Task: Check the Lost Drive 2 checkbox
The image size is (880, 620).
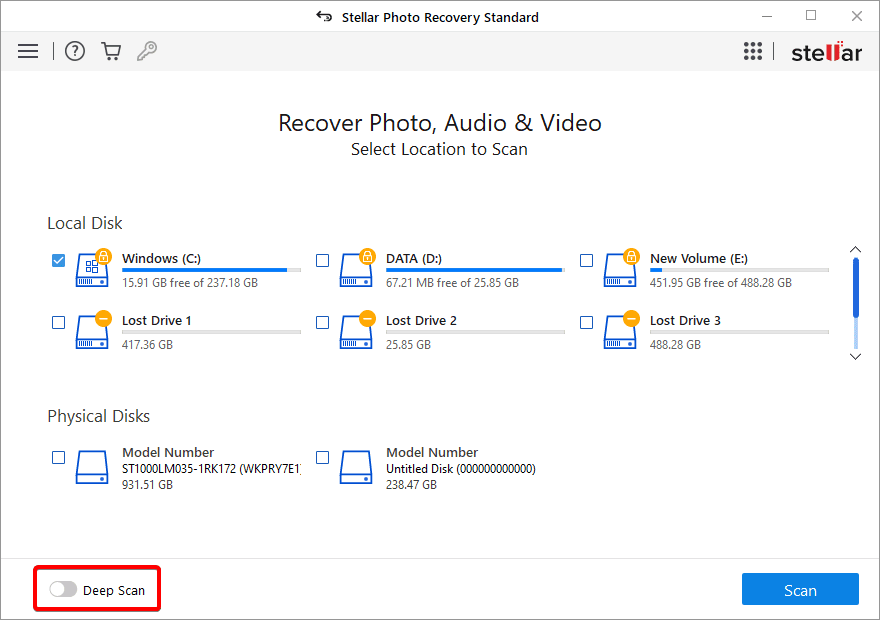Action: tap(322, 323)
